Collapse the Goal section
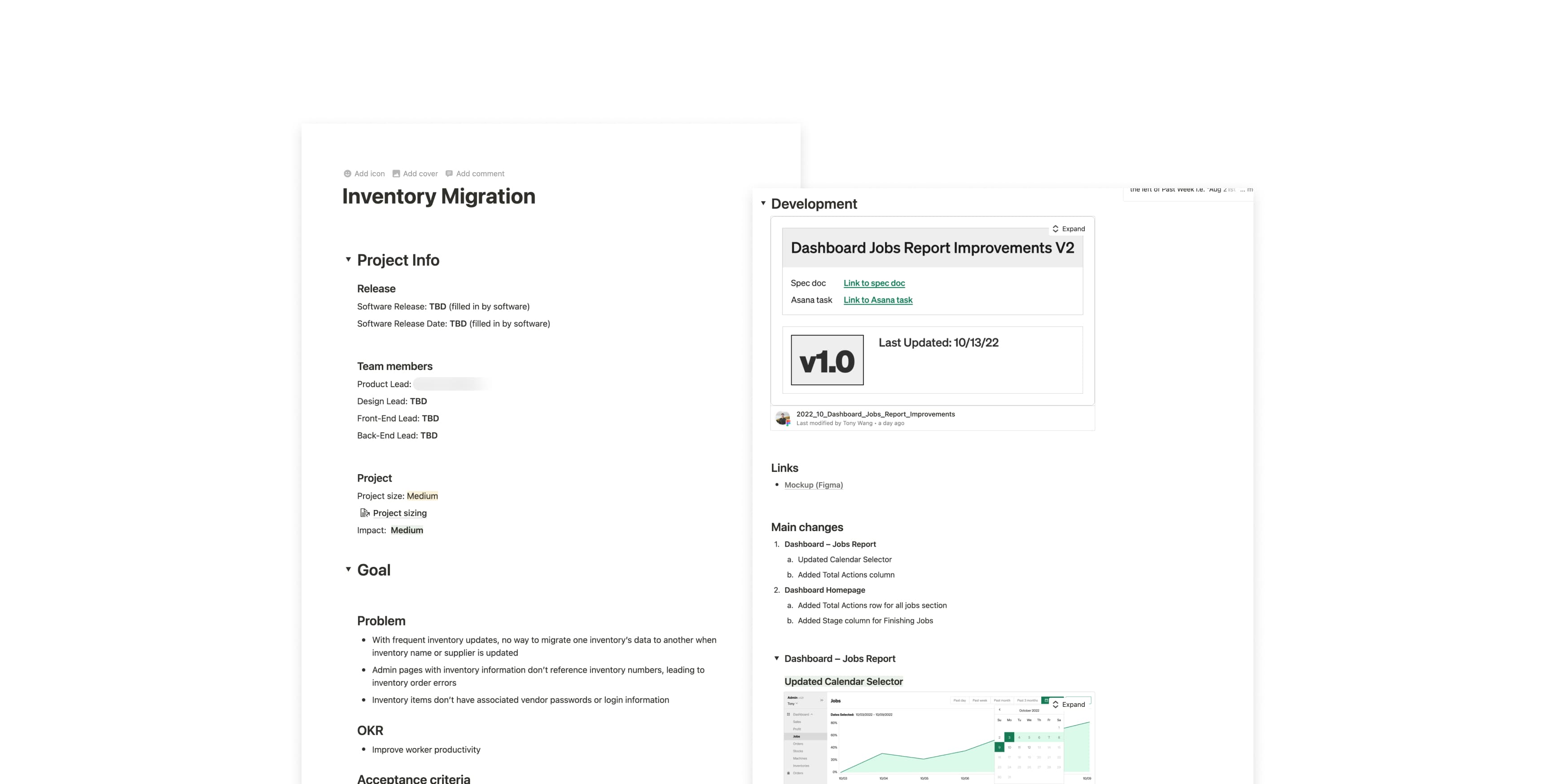Screen dimensions: 1555x784 pos(348,569)
